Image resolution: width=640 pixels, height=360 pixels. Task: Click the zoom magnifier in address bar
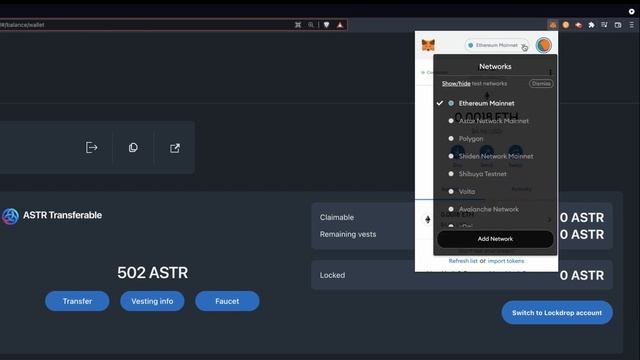point(311,25)
